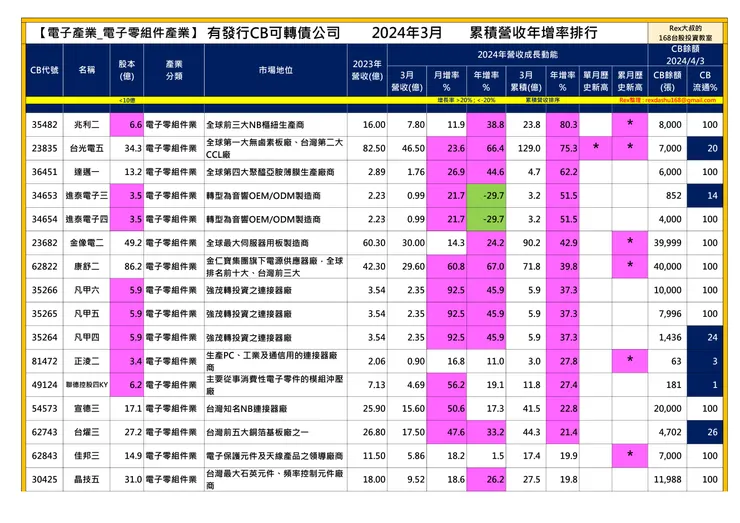Click the 'CB代號' column header
This screenshot has width=740, height=523.
pos(44,70)
